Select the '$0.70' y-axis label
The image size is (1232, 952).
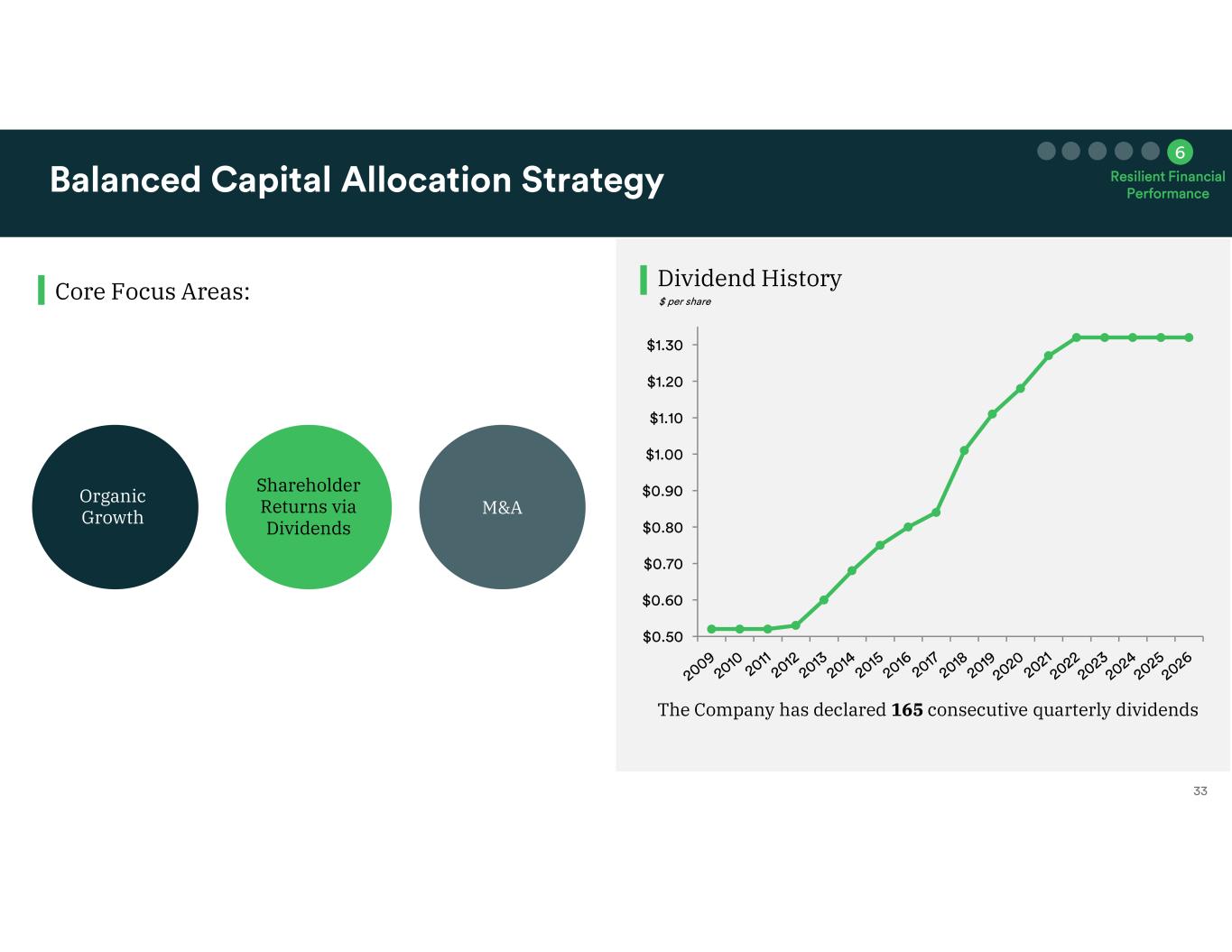click(x=663, y=564)
